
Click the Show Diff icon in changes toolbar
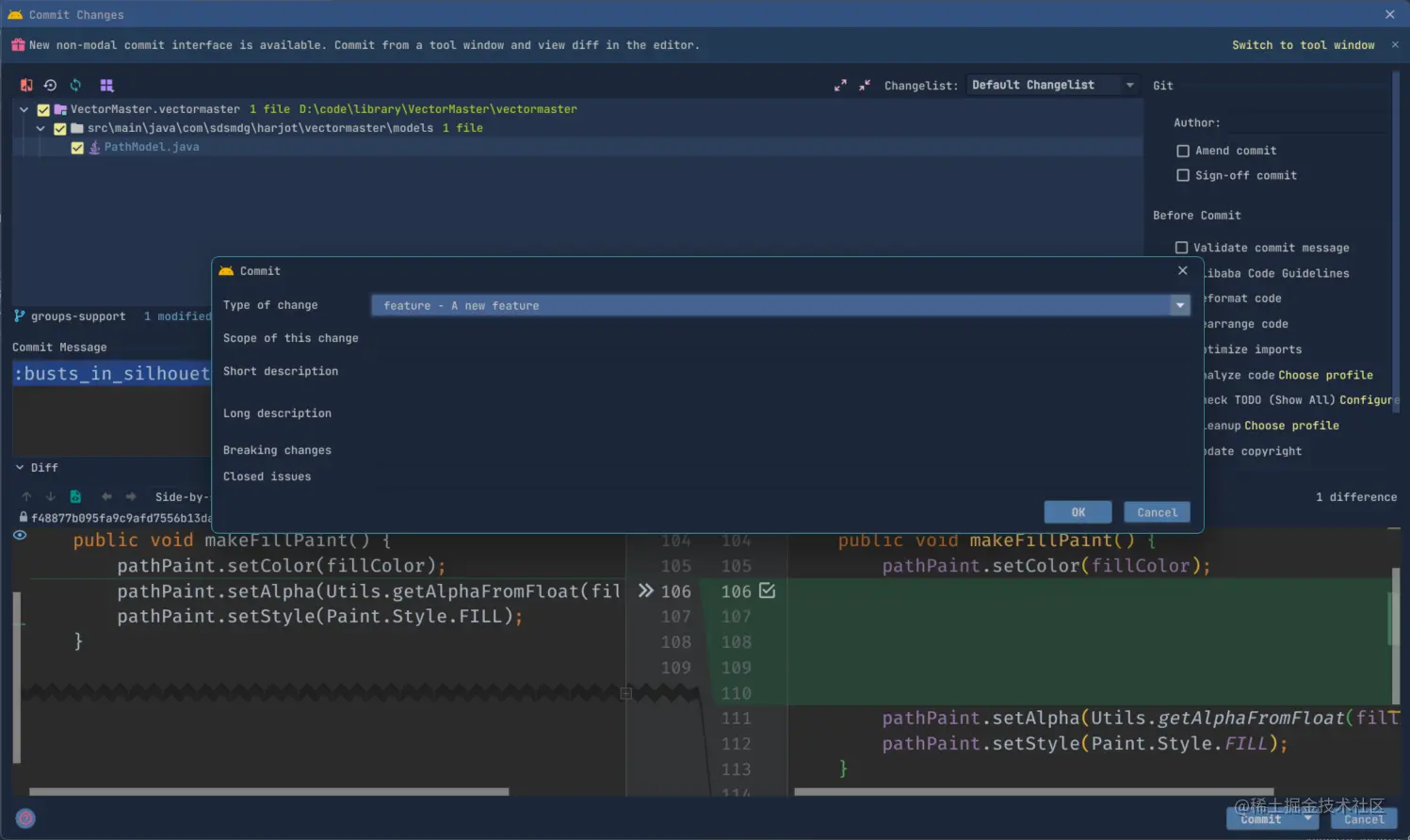point(26,85)
